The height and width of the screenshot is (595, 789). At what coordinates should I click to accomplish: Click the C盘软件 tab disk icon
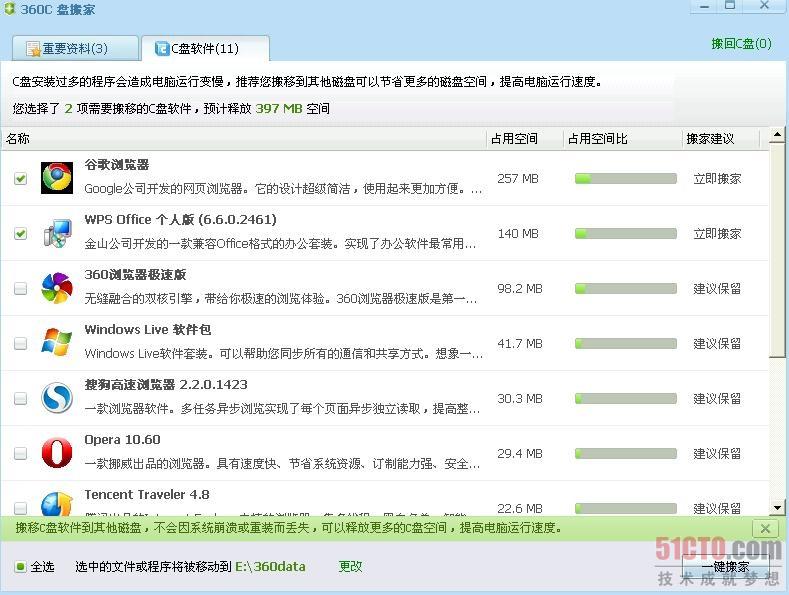point(162,48)
